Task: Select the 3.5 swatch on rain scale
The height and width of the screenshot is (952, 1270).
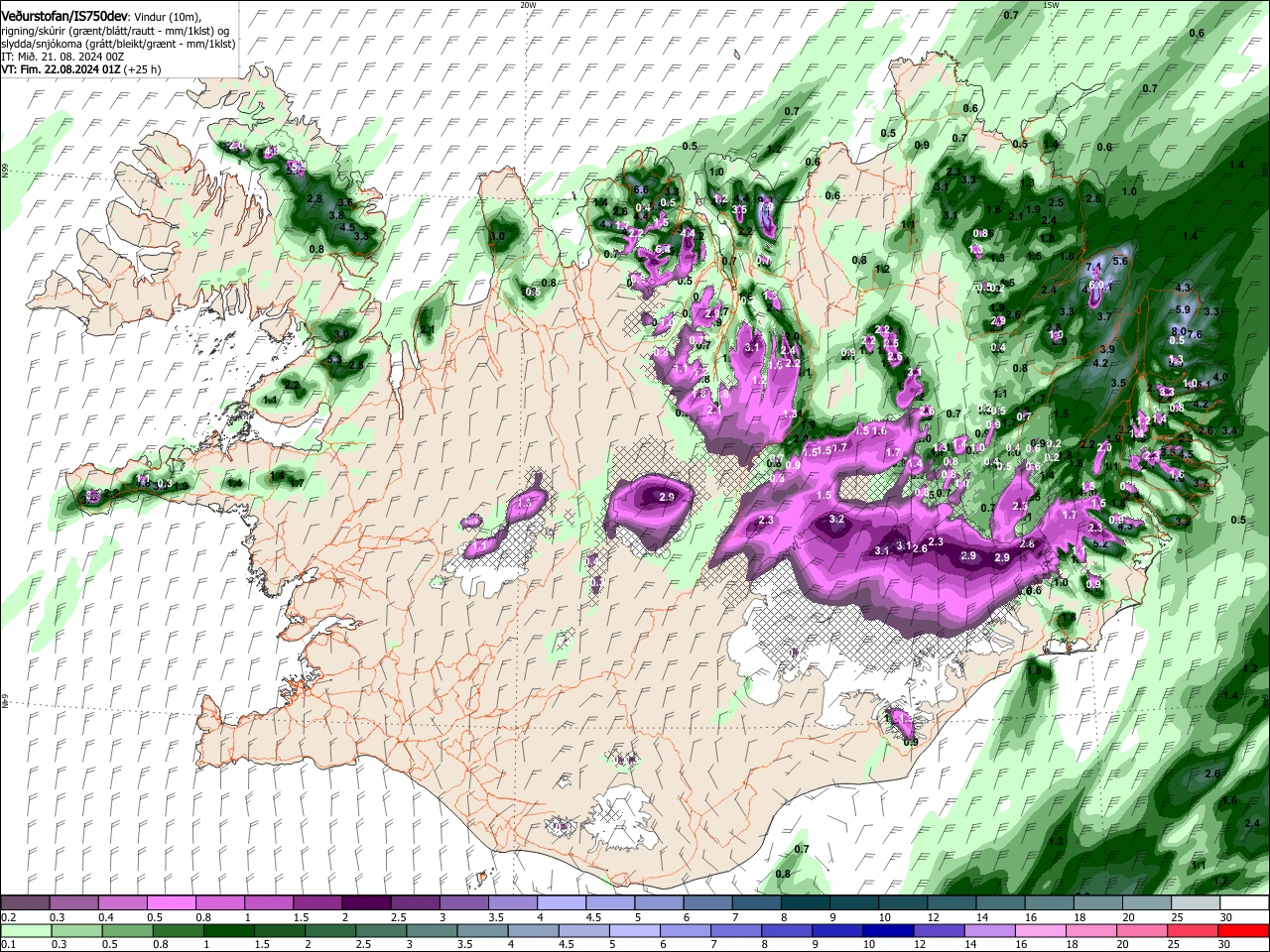Action: (482, 931)
